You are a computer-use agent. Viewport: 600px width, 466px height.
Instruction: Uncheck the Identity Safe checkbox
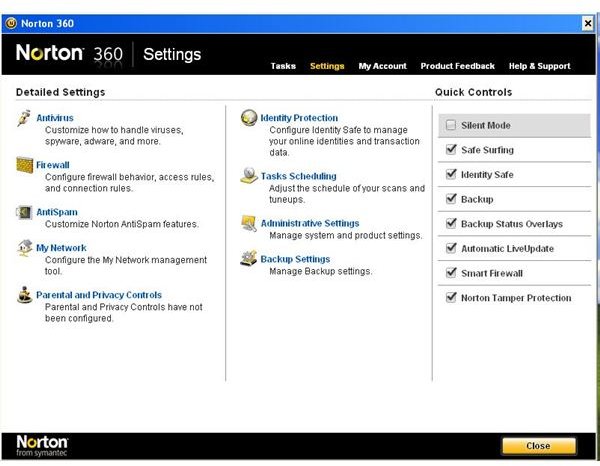tap(451, 174)
